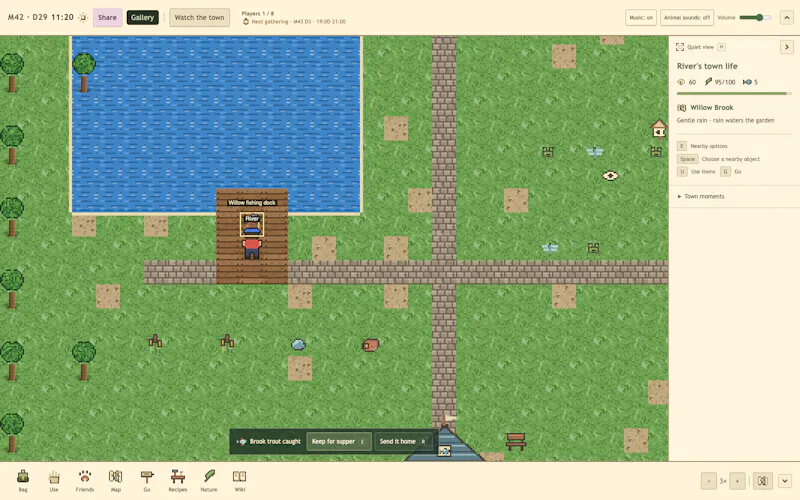
Task: Toggle Music on/off button
Action: [641, 17]
